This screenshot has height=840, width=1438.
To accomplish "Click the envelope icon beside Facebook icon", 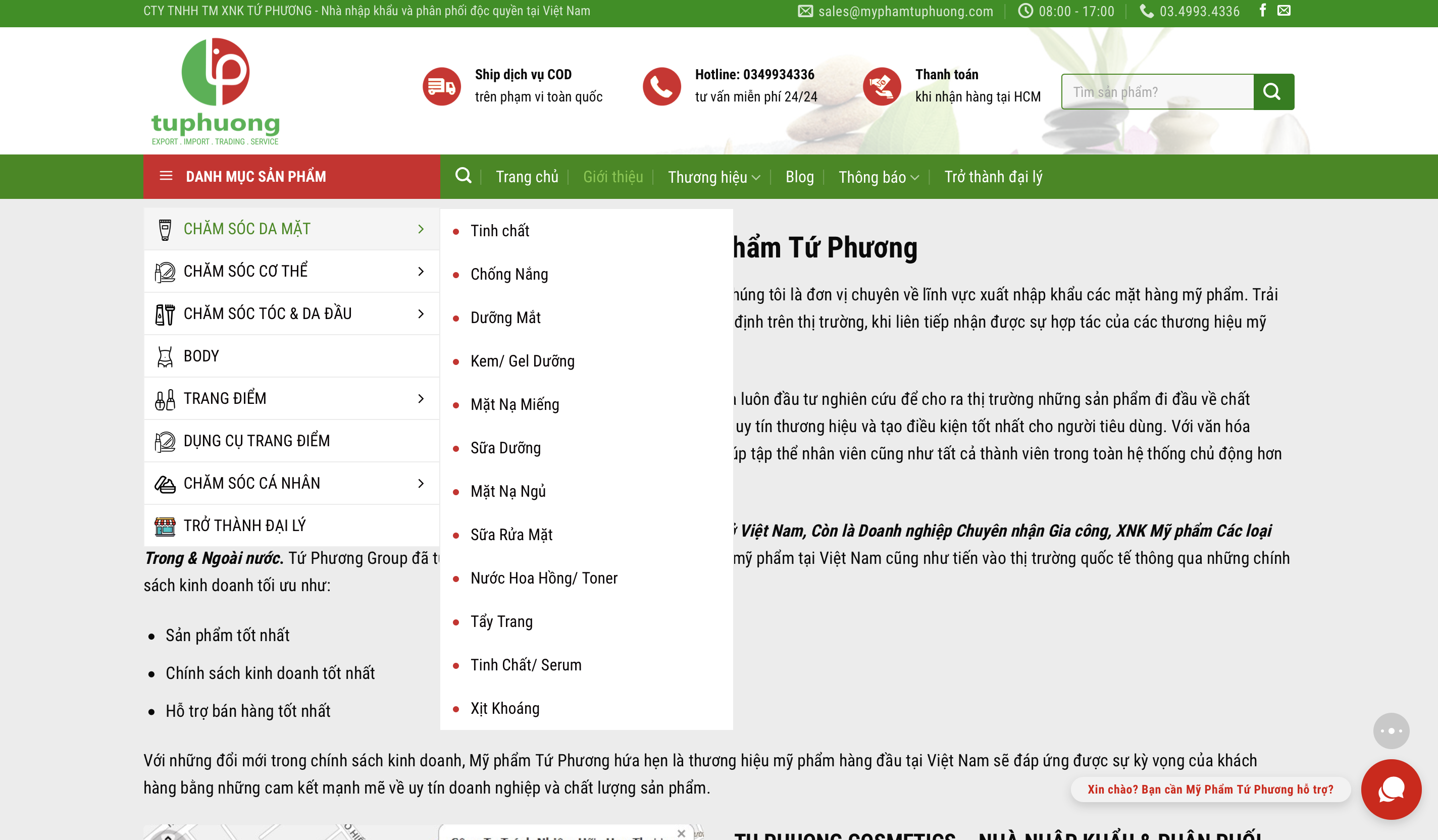I will (1284, 10).
